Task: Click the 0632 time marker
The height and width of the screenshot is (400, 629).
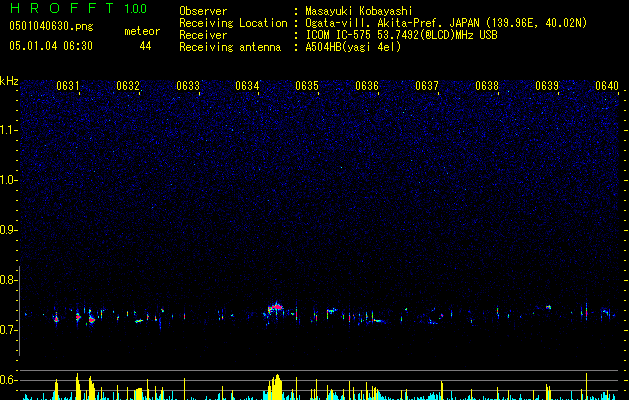Action: pos(128,86)
